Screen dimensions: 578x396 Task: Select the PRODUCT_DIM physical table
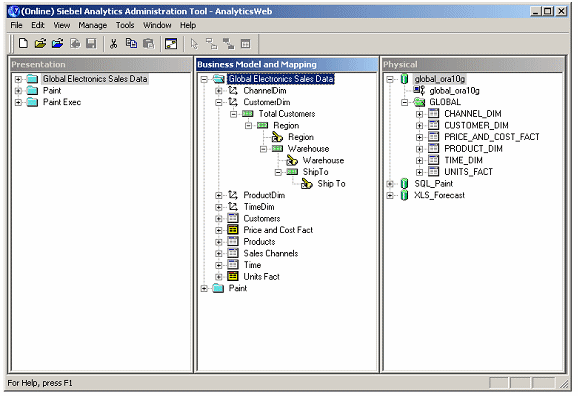473,149
